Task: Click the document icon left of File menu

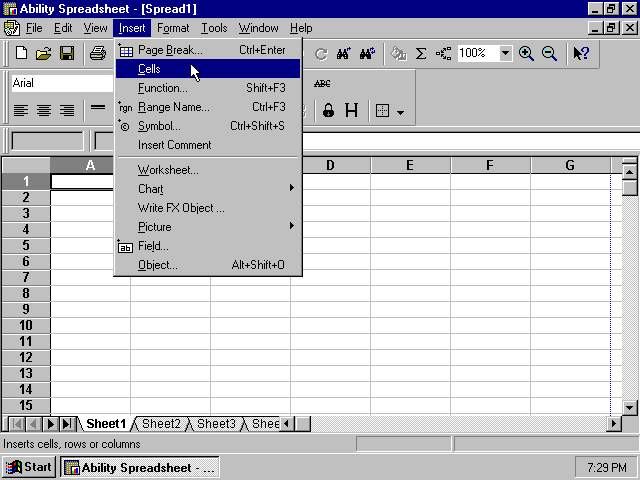Action: [x=11, y=28]
